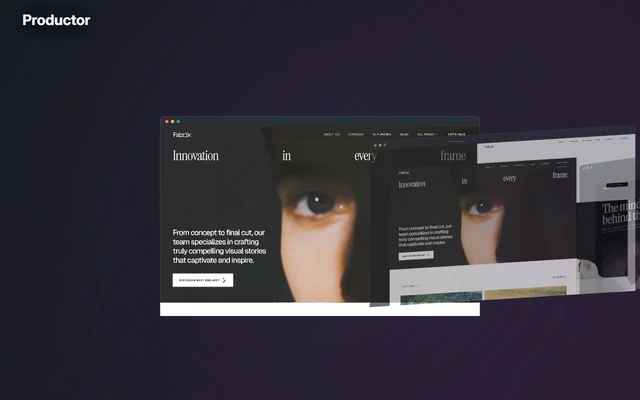Click "Innovation" heading word in the front window

(x=196, y=156)
